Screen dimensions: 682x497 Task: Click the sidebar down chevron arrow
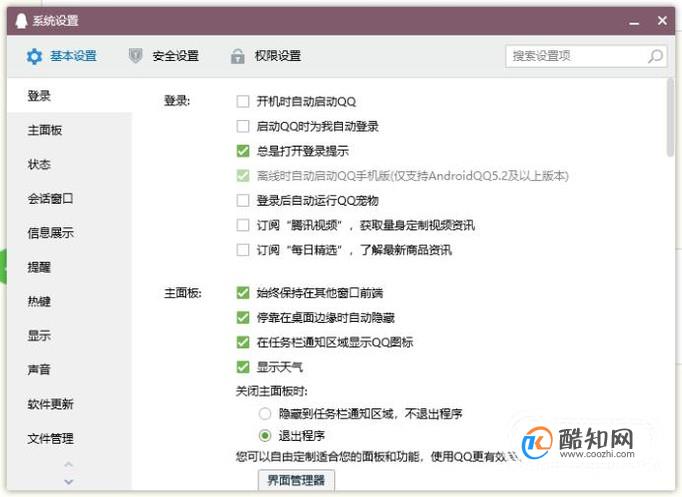tap(69, 481)
